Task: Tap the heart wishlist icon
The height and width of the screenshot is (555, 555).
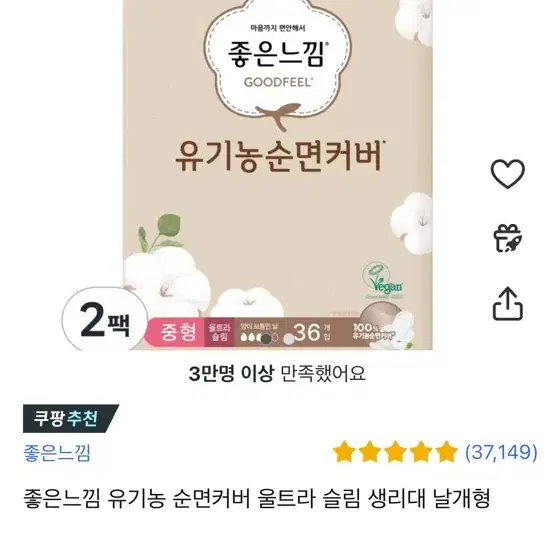Action: 508,173
